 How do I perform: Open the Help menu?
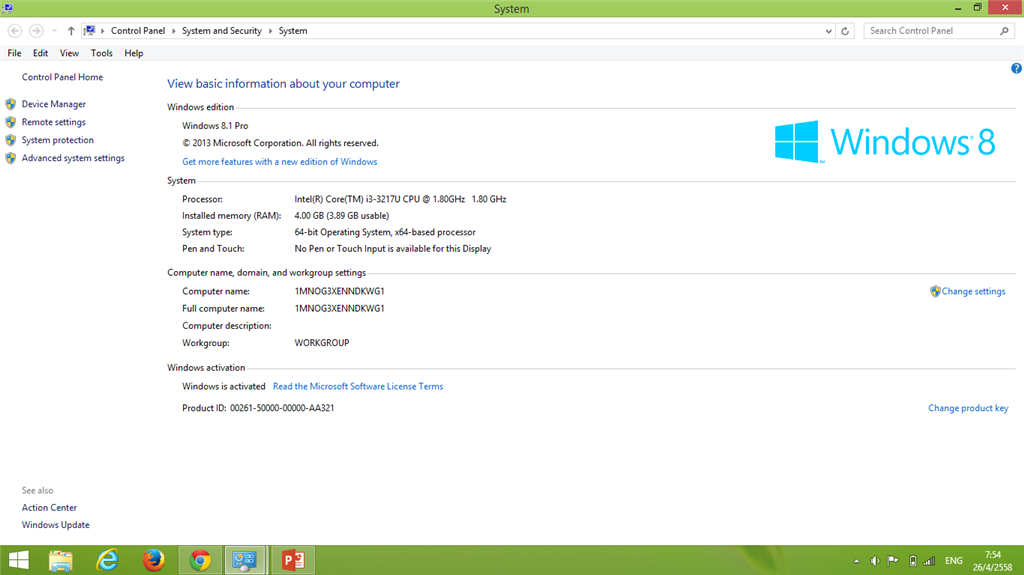tap(134, 53)
